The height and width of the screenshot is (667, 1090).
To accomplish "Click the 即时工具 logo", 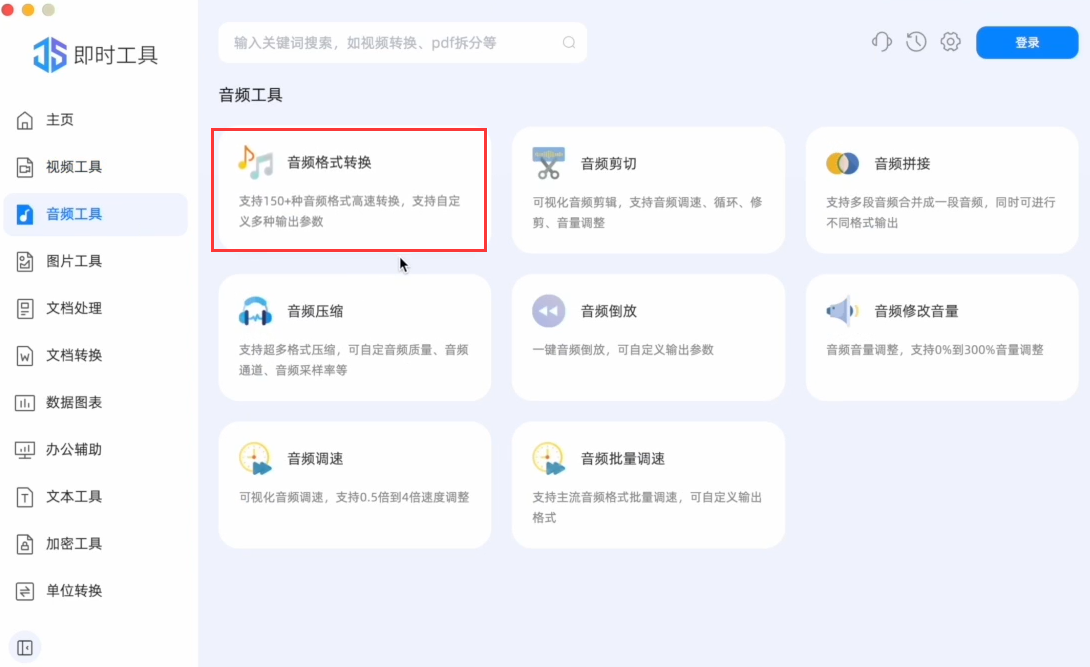I will [x=96, y=55].
